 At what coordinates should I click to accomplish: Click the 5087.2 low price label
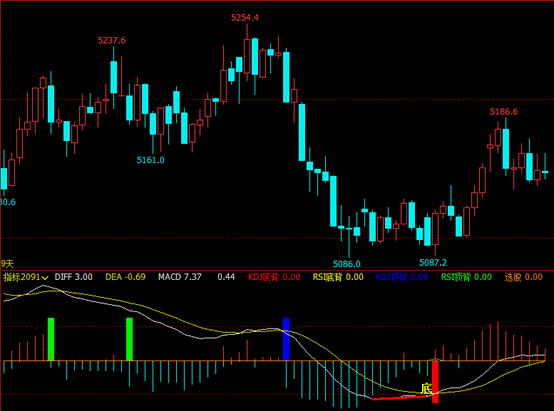433,263
